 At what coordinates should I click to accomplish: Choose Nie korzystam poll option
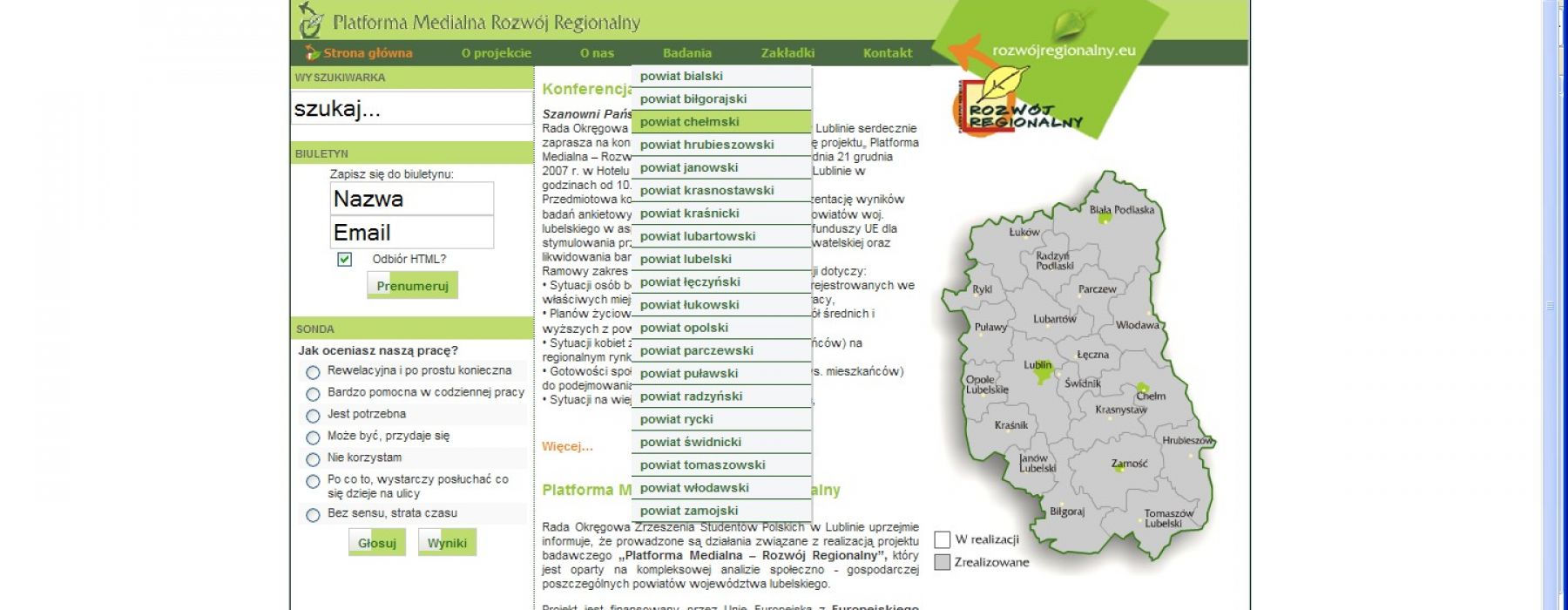[313, 460]
